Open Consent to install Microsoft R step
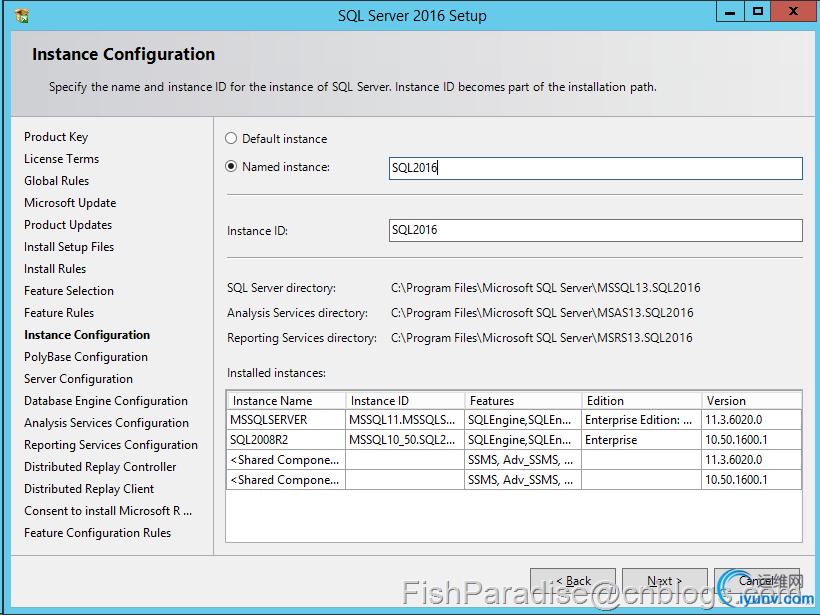 (108, 510)
